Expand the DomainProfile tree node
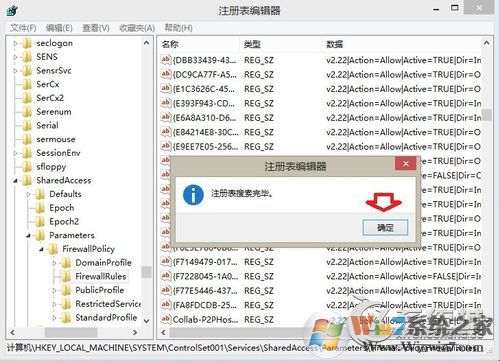This screenshot has width=500, height=361. tap(54, 263)
